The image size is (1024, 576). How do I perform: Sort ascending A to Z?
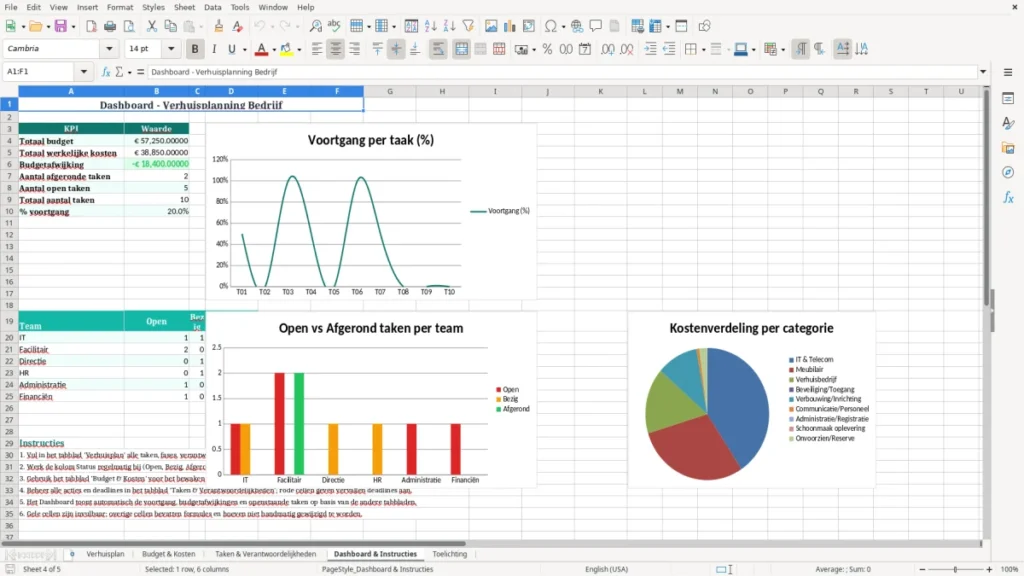pyautogui.click(x=430, y=26)
